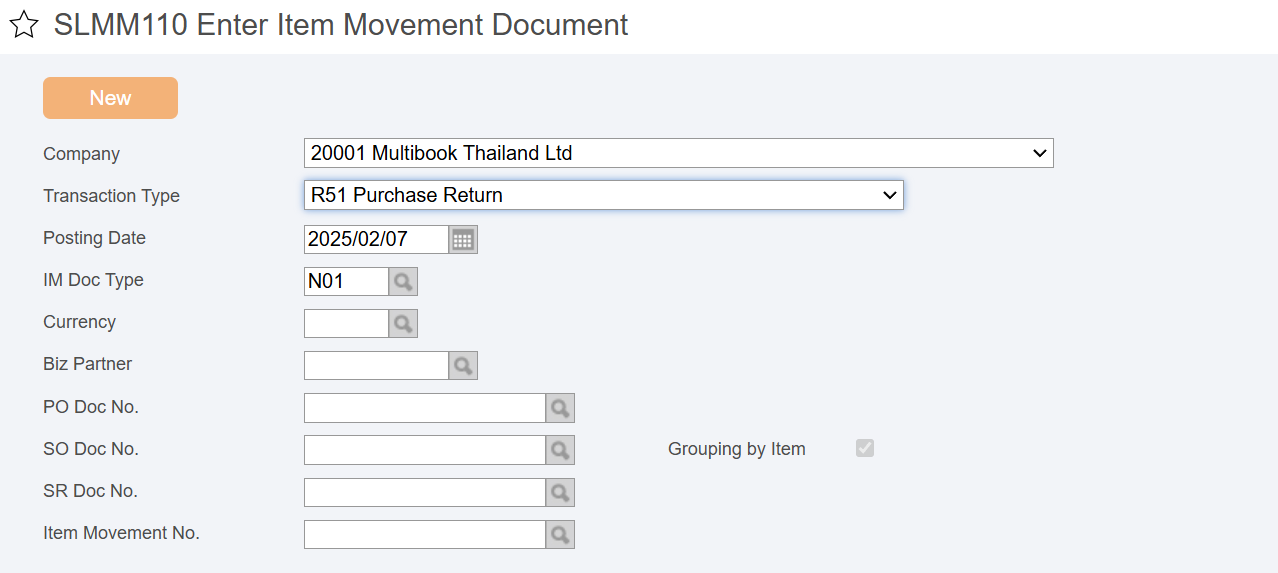This screenshot has height=573, width=1278.
Task: Click the SO Doc No. input field
Action: [425, 450]
